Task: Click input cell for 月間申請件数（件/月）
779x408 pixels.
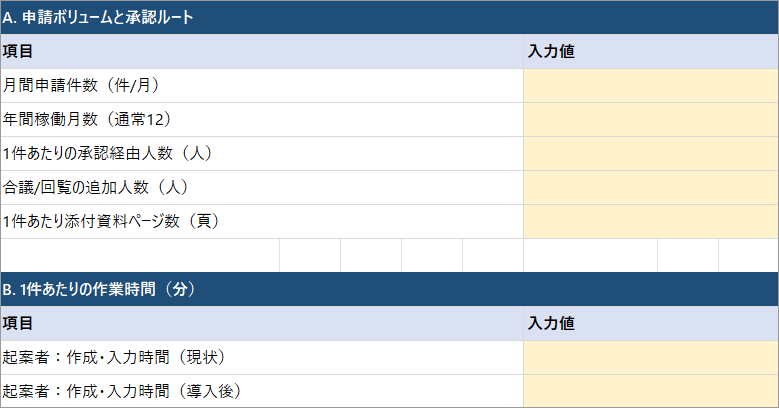Action: tap(650, 86)
